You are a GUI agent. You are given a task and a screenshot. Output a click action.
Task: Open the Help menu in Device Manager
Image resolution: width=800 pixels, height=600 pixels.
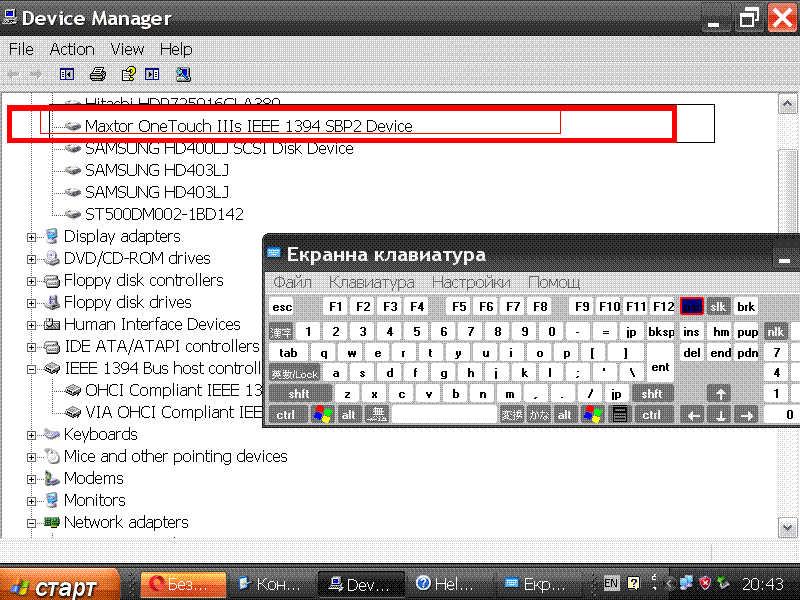point(176,49)
